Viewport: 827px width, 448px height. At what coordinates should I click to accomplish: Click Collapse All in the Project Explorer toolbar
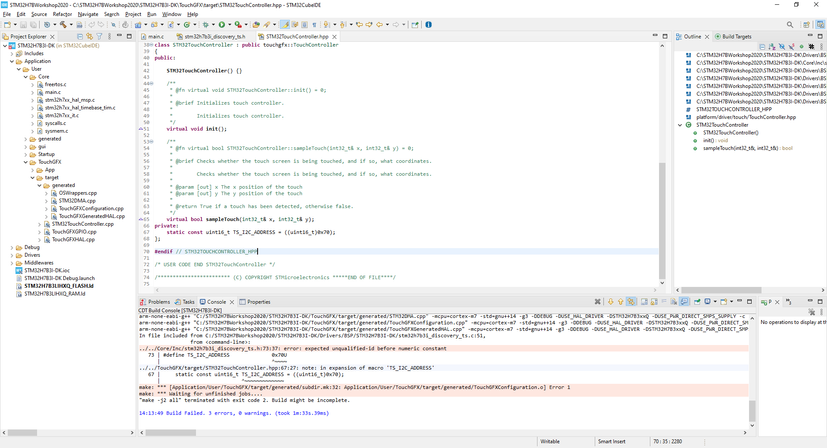click(80, 36)
